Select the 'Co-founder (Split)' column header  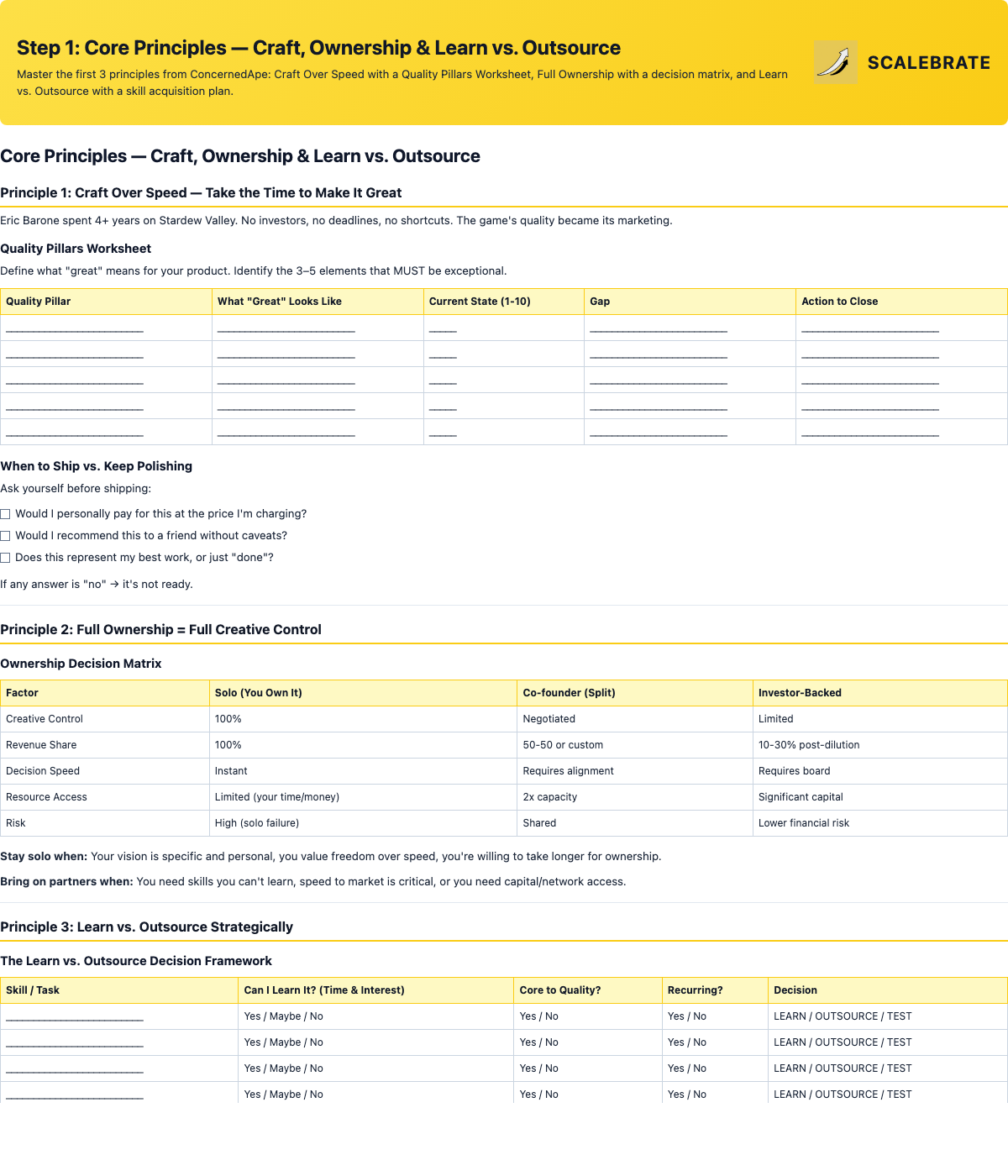click(x=635, y=693)
